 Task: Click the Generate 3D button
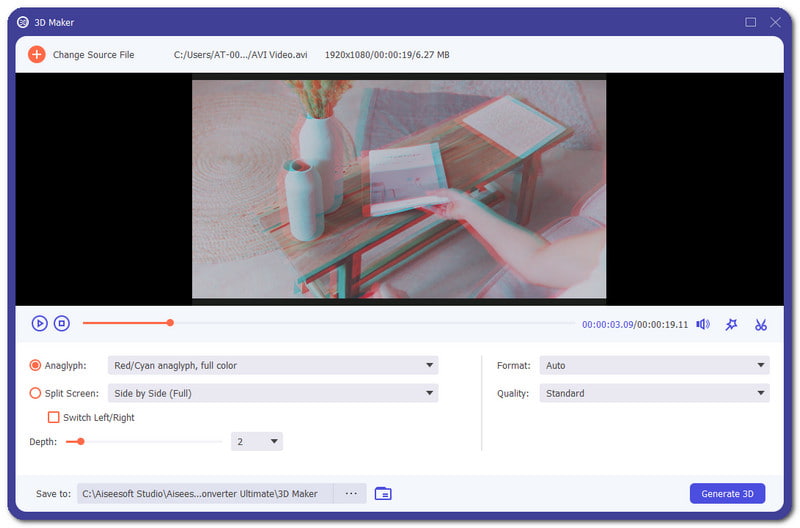[727, 493]
